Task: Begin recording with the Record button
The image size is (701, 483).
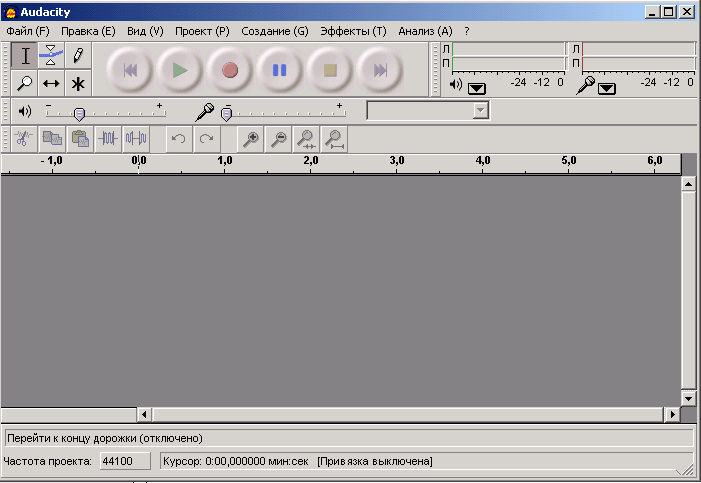Action: [x=230, y=70]
